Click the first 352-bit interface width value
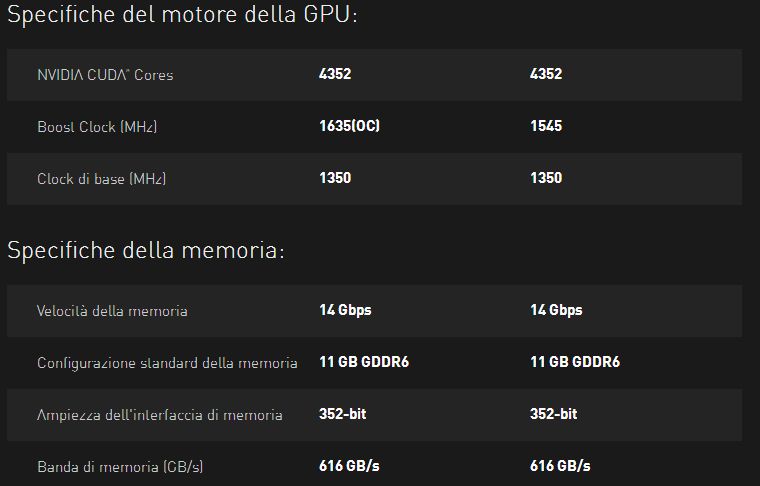Screen dimensions: 760x486 tap(344, 414)
